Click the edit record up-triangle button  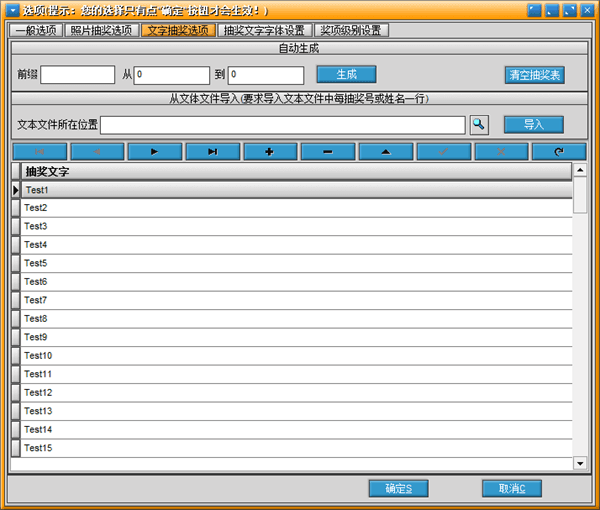[x=385, y=151]
